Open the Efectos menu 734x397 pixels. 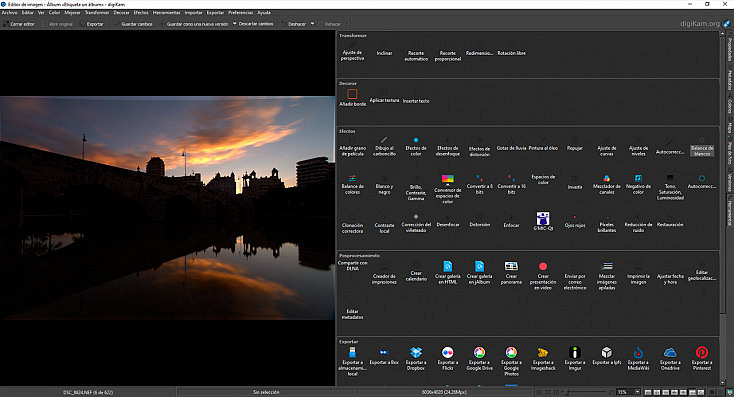tap(141, 13)
